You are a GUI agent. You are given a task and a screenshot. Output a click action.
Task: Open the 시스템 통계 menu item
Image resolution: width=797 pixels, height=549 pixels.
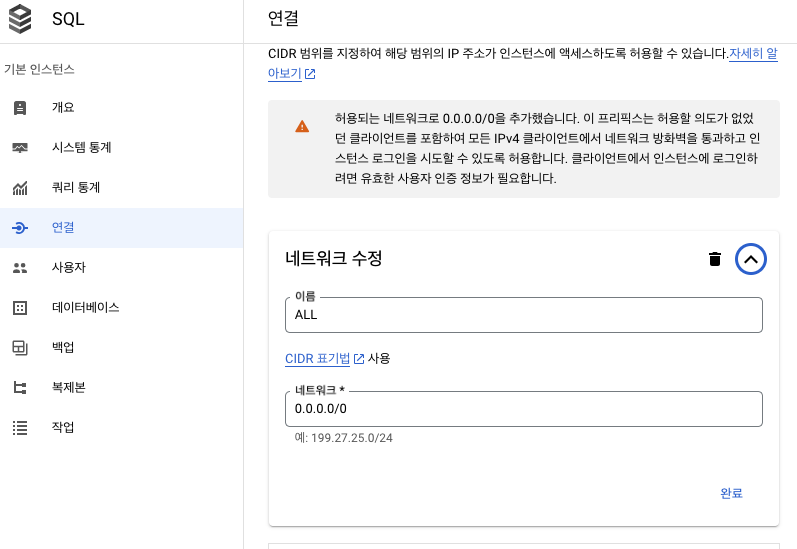pyautogui.click(x=121, y=148)
